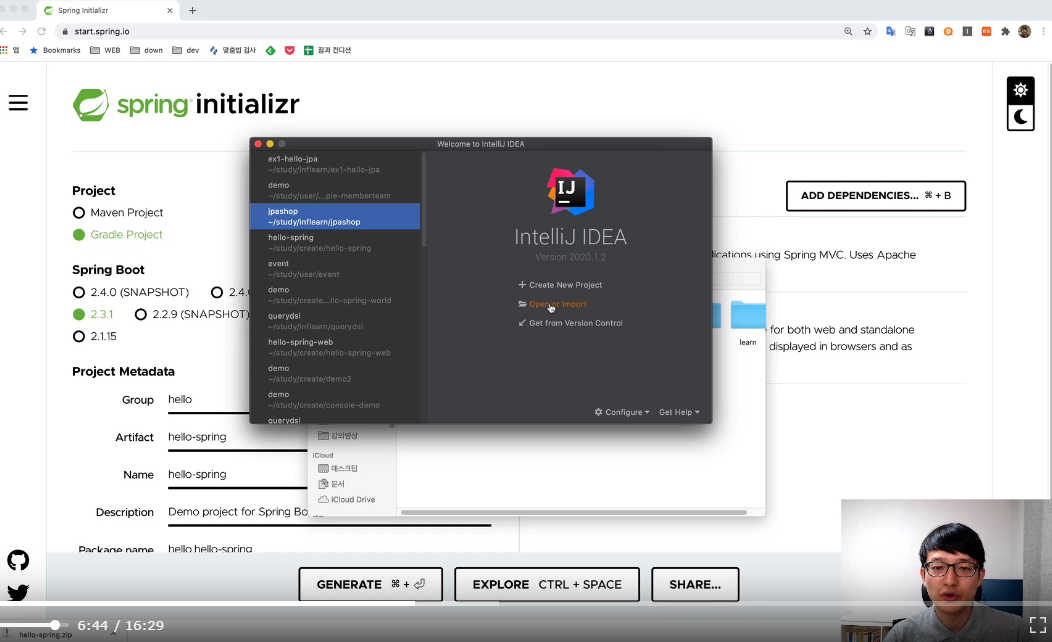The width and height of the screenshot is (1052, 642).
Task: Open demo project at ~/study/create/demo2
Action: click(335, 373)
